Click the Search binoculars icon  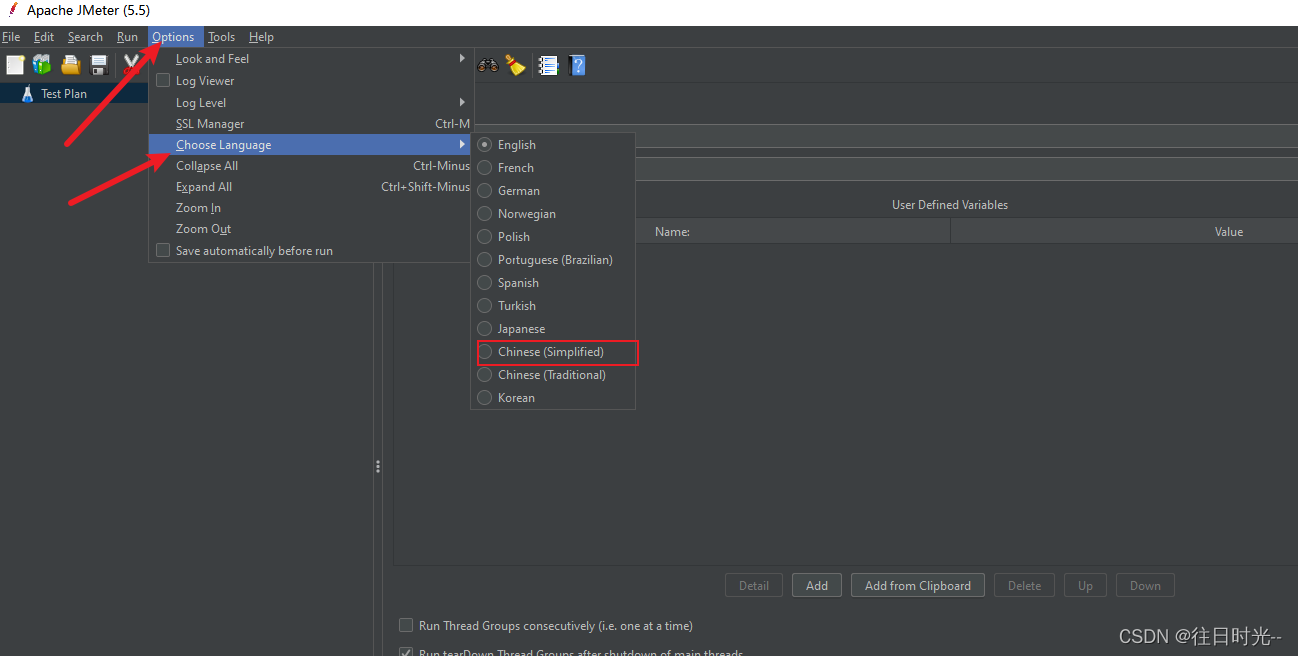click(x=488, y=65)
